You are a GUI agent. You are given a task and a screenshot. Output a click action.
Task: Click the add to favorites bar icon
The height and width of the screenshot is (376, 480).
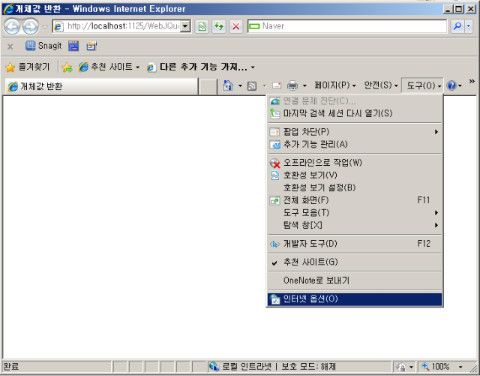(67, 67)
